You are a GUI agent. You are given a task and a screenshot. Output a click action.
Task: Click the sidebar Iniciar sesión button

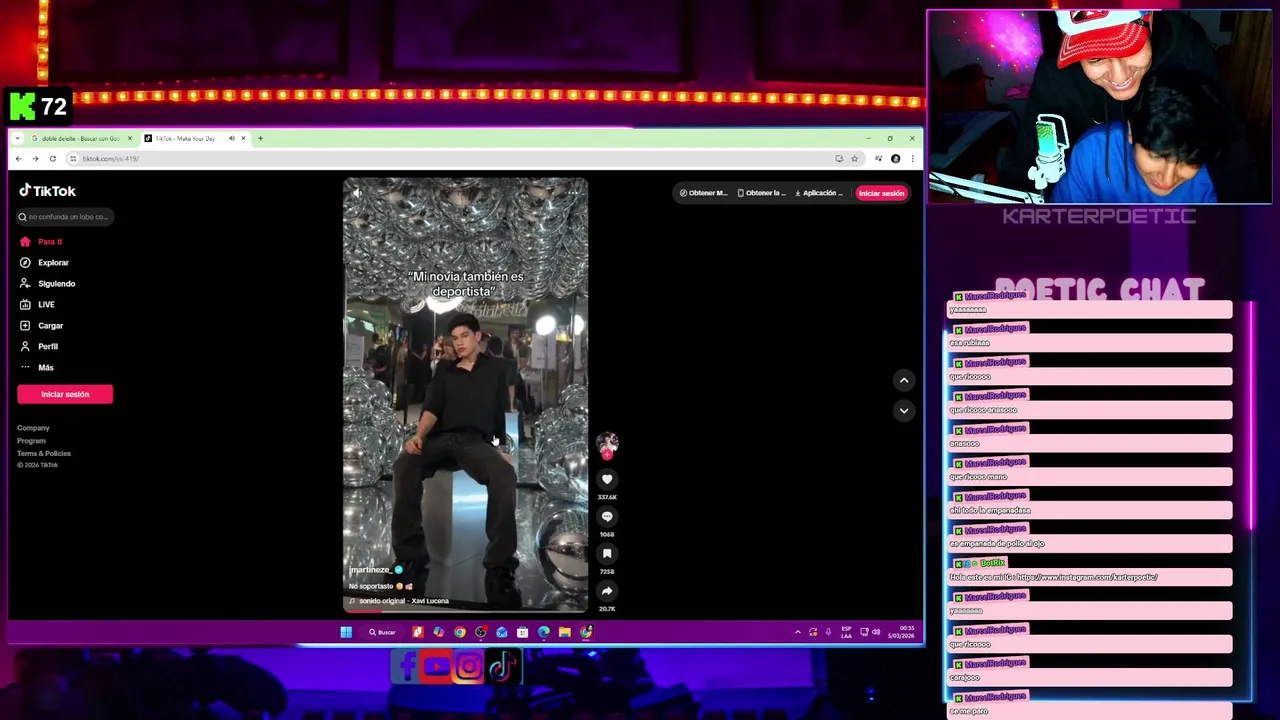coord(65,394)
